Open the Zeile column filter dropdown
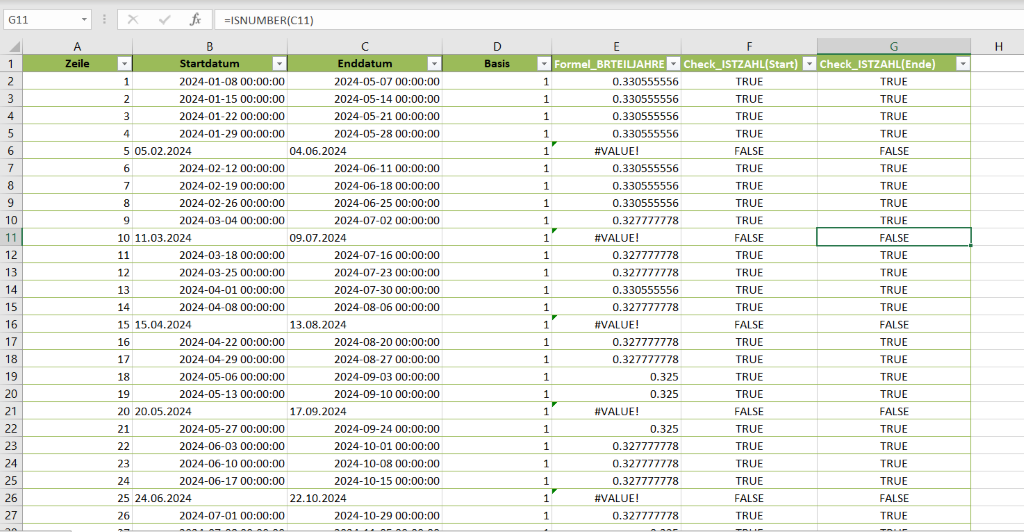 pyautogui.click(x=124, y=64)
